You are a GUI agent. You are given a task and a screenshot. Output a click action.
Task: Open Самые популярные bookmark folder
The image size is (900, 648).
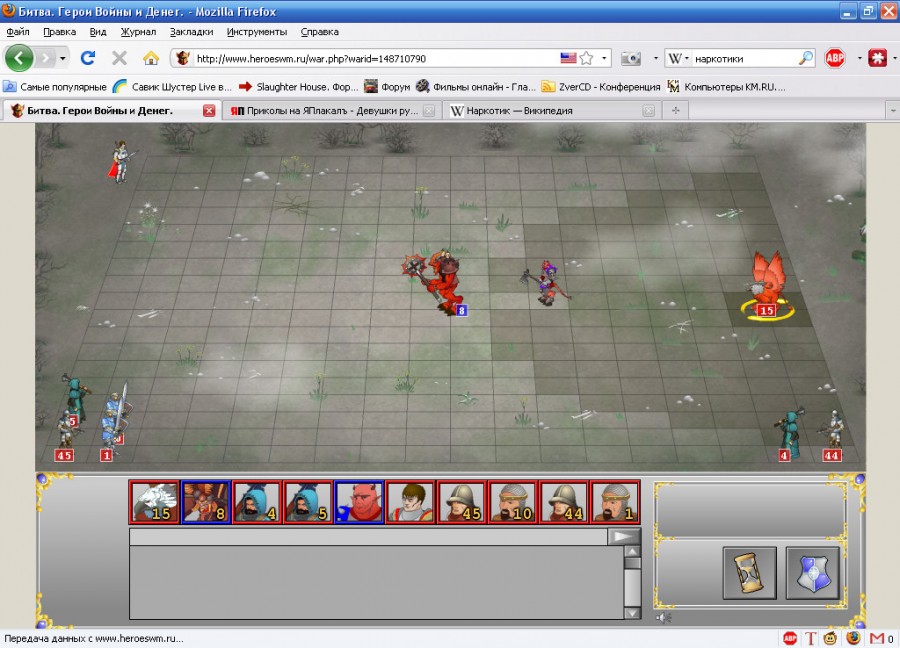55,87
